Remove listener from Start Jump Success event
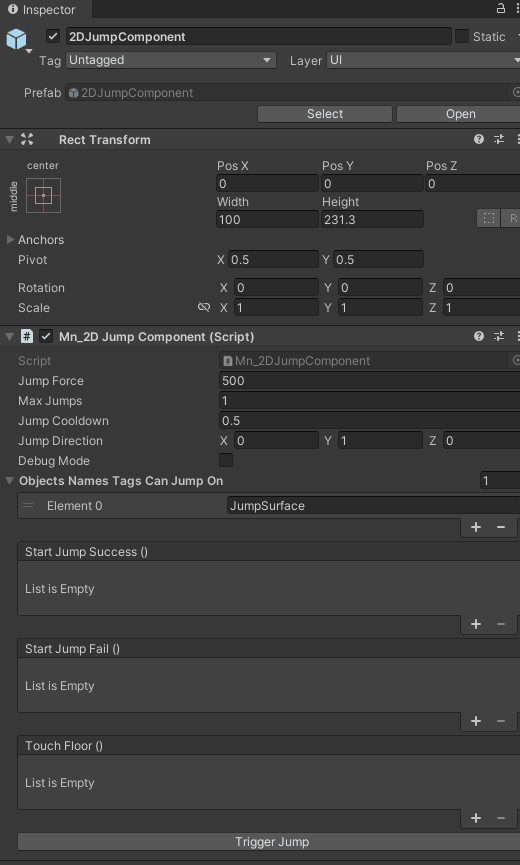The width and height of the screenshot is (520, 865). [501, 624]
